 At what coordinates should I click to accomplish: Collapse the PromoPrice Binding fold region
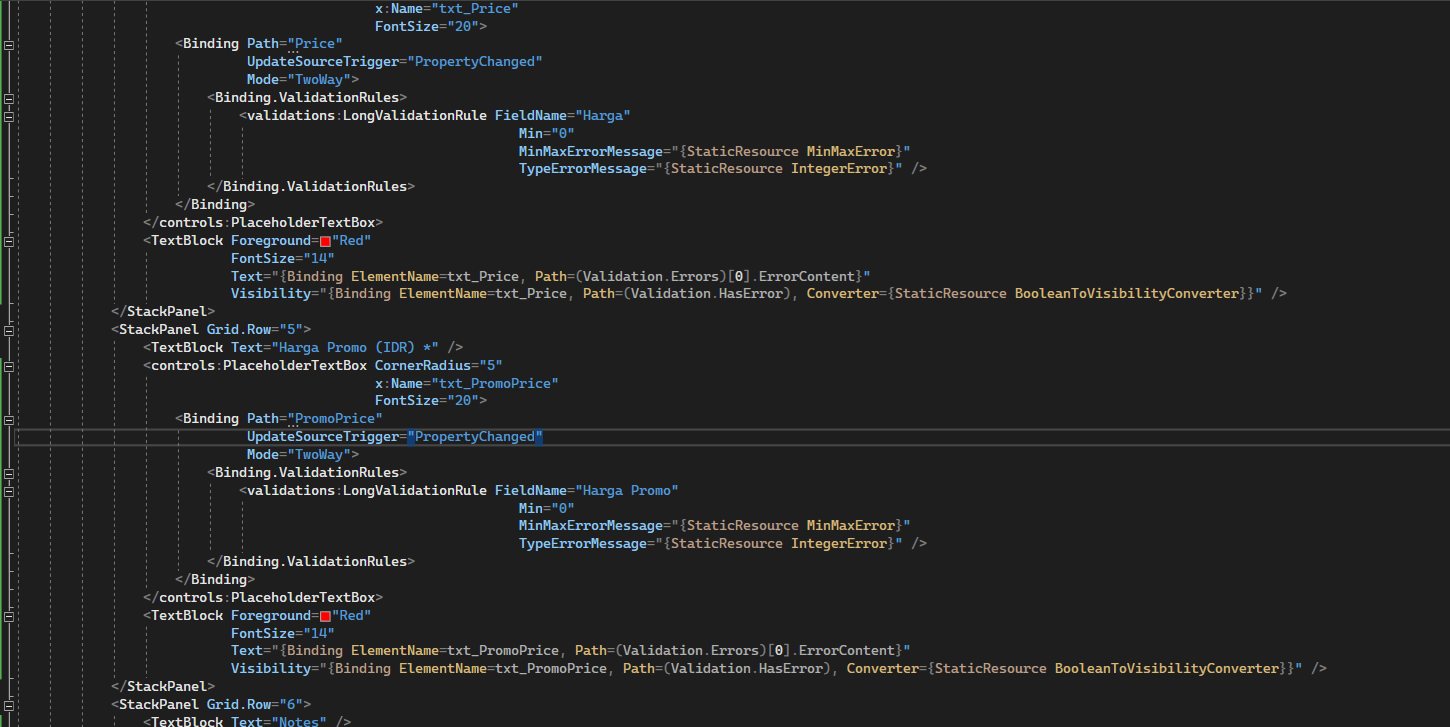pos(7,419)
